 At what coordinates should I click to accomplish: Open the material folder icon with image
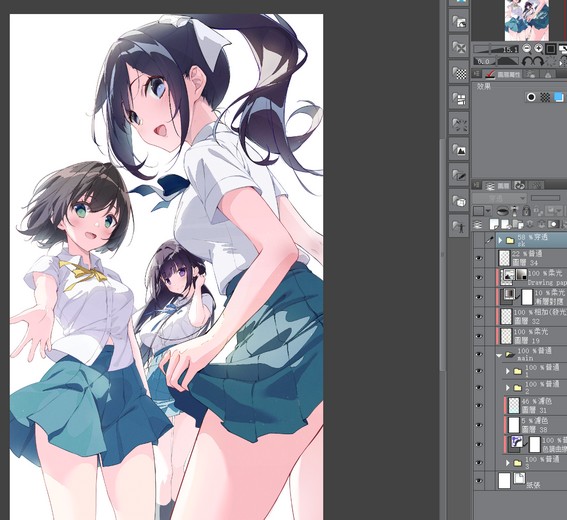(x=459, y=21)
